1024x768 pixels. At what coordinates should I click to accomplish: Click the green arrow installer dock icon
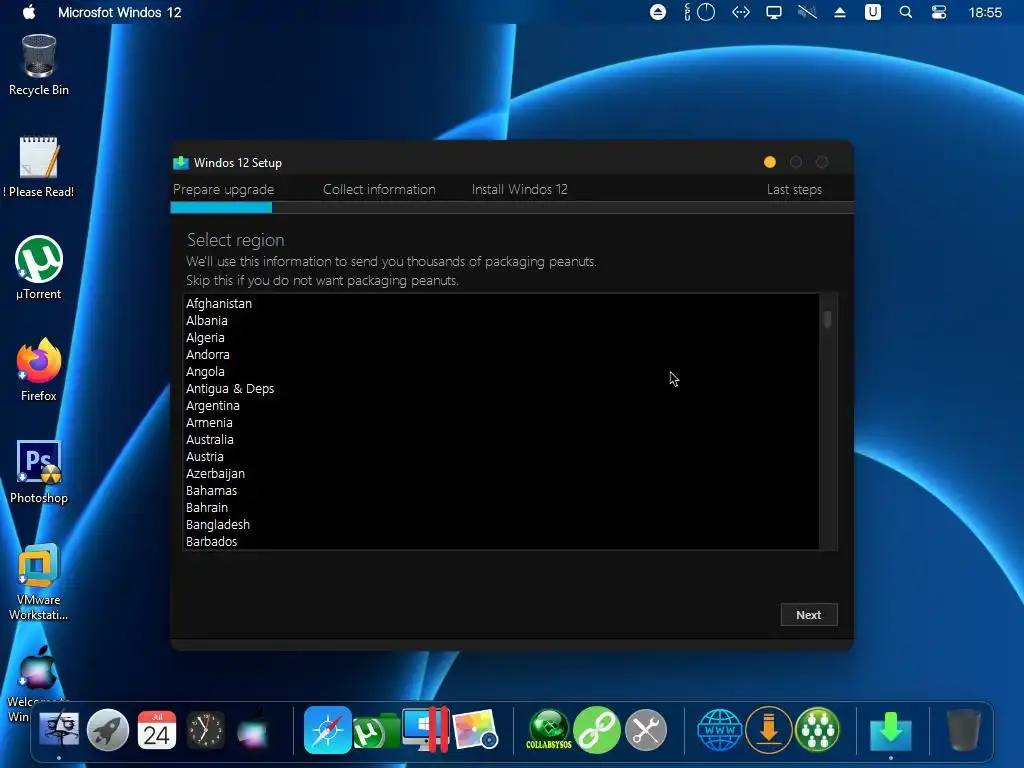tap(891, 731)
